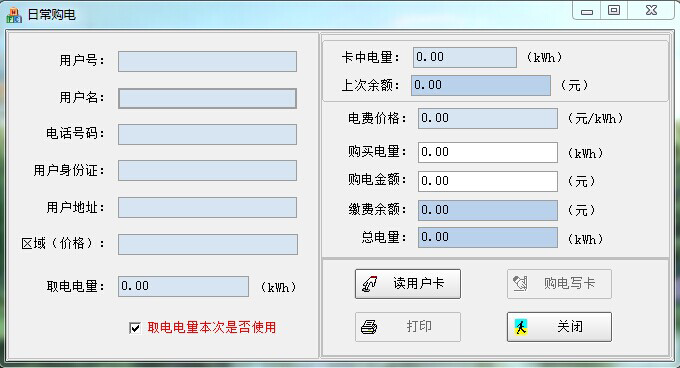The width and height of the screenshot is (680, 368).
Task: Click the 购买电量 input box
Action: pyautogui.click(x=488, y=153)
